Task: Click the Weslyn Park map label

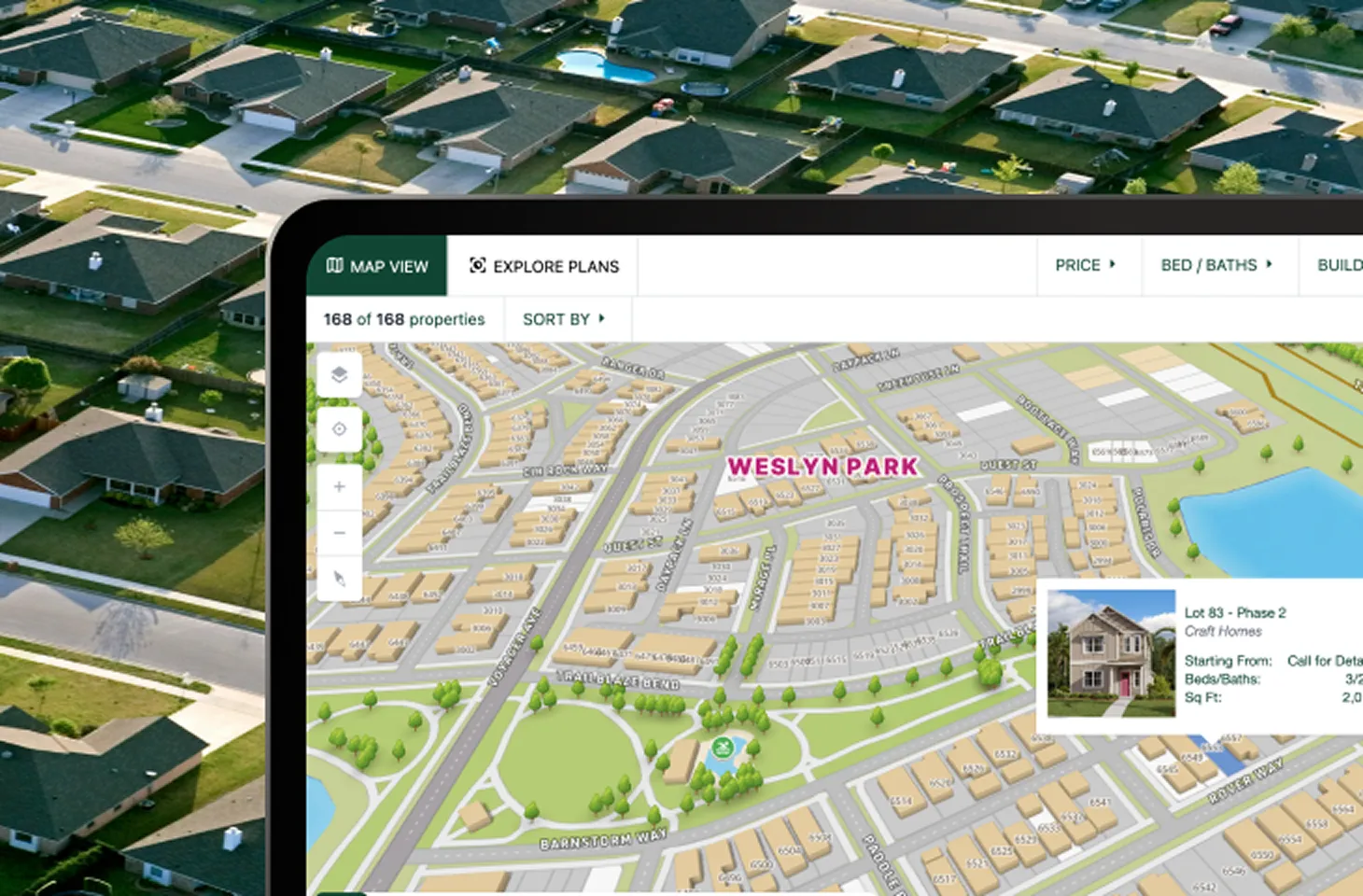Action: [822, 467]
